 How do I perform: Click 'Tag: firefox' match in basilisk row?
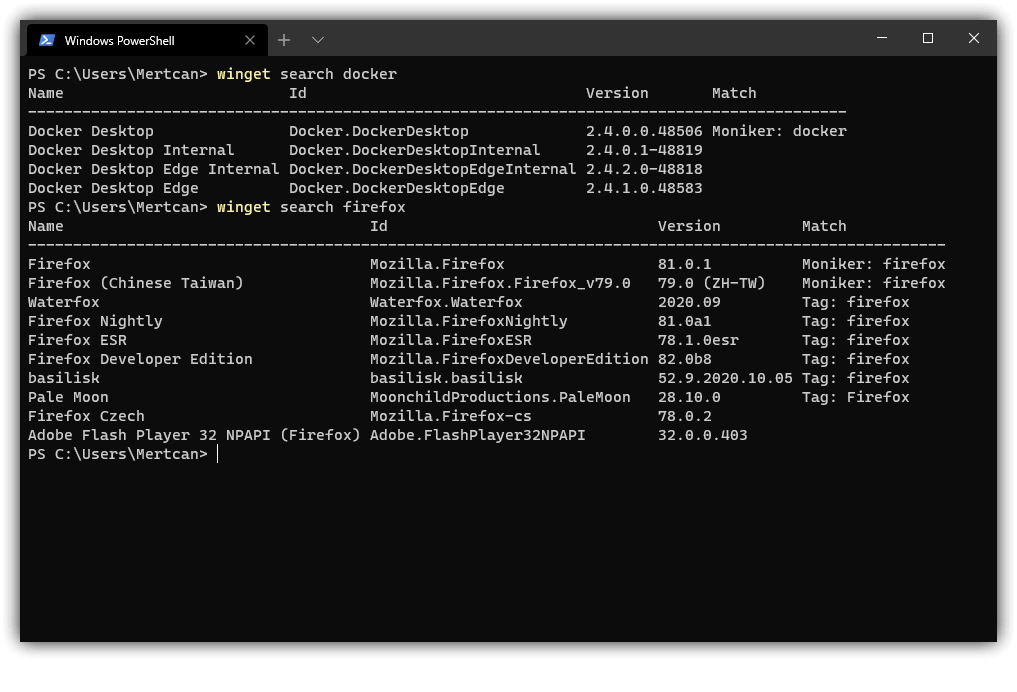pos(855,378)
